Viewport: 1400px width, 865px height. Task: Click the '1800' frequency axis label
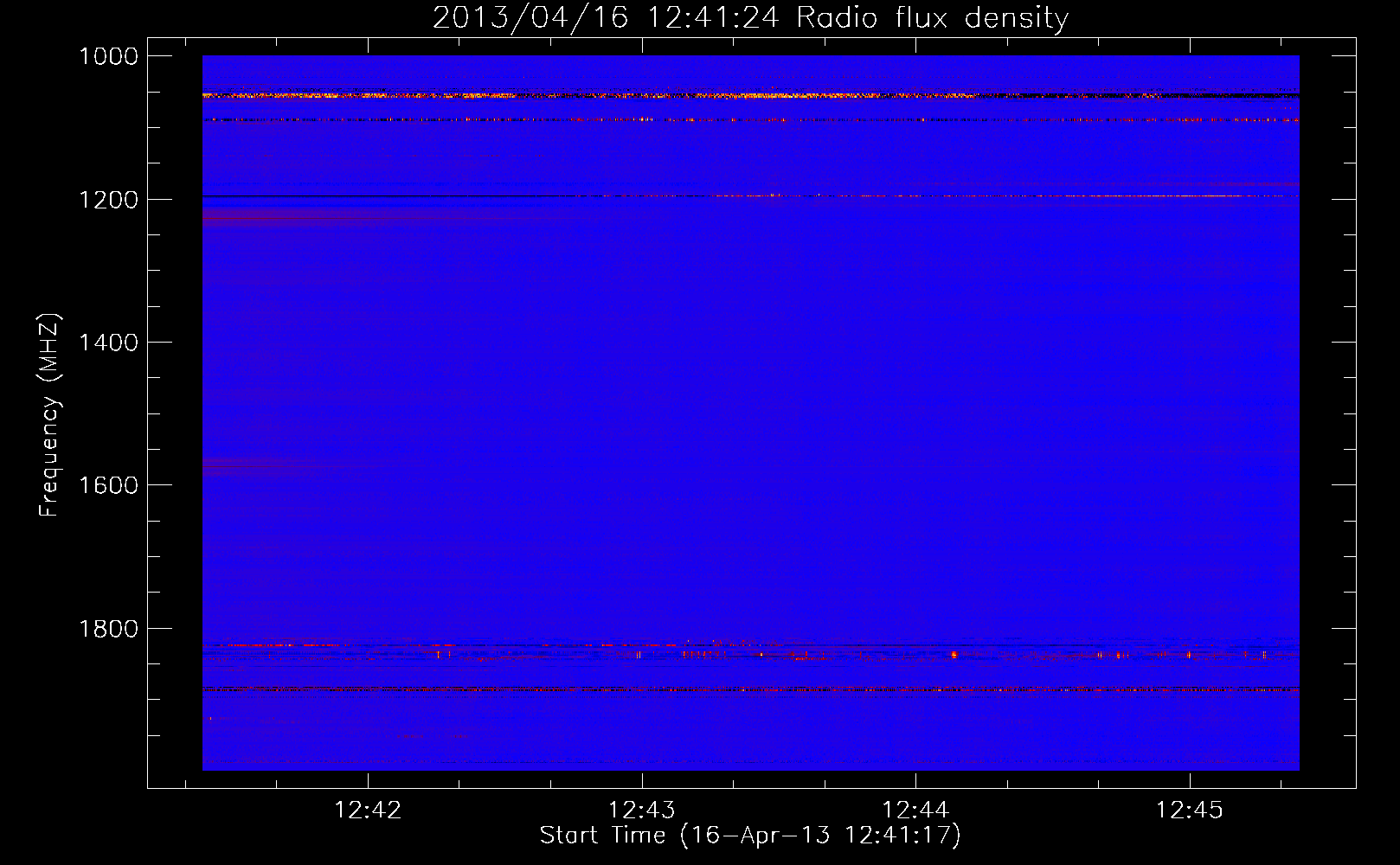tap(108, 629)
